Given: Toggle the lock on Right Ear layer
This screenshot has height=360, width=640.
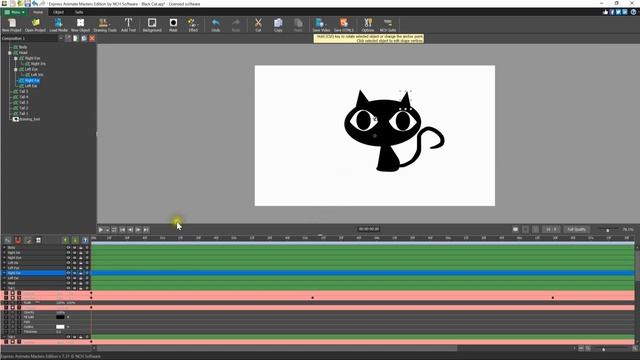Looking at the screenshot, I should click(81, 273).
